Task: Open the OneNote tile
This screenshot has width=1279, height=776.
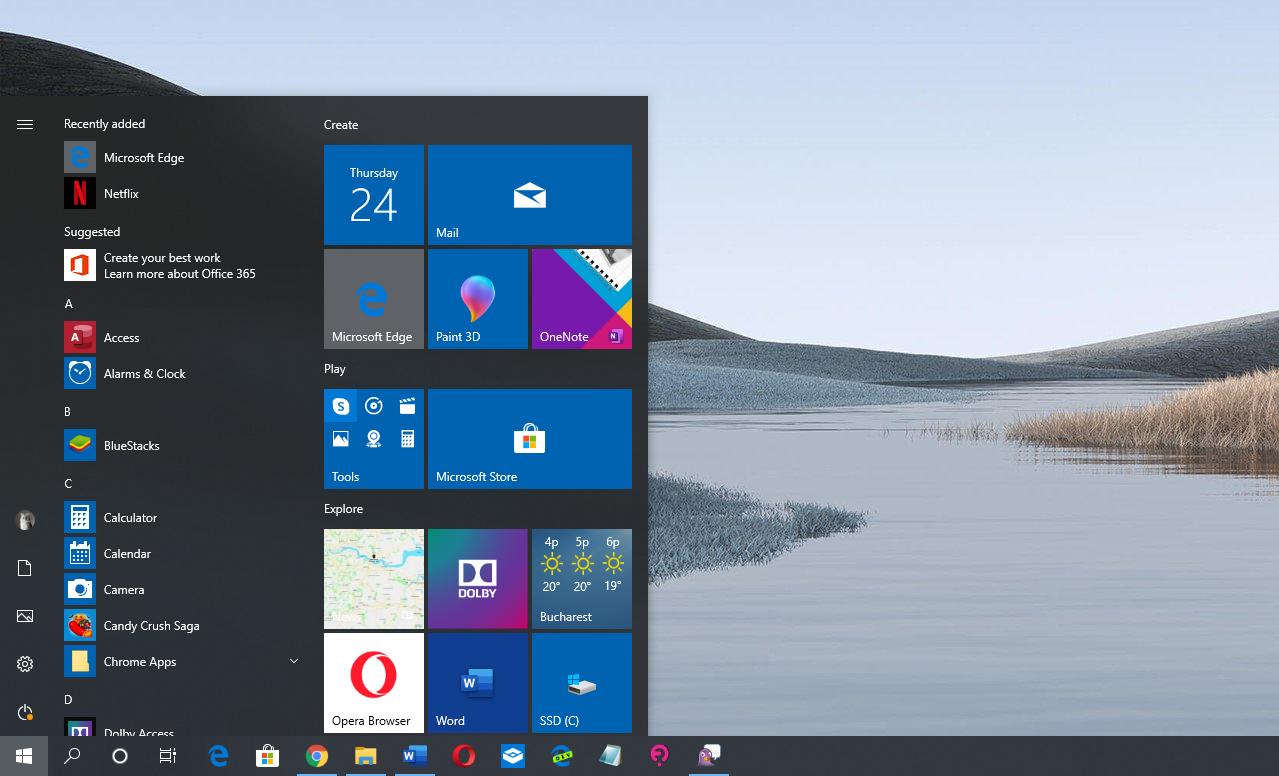Action: coord(582,299)
